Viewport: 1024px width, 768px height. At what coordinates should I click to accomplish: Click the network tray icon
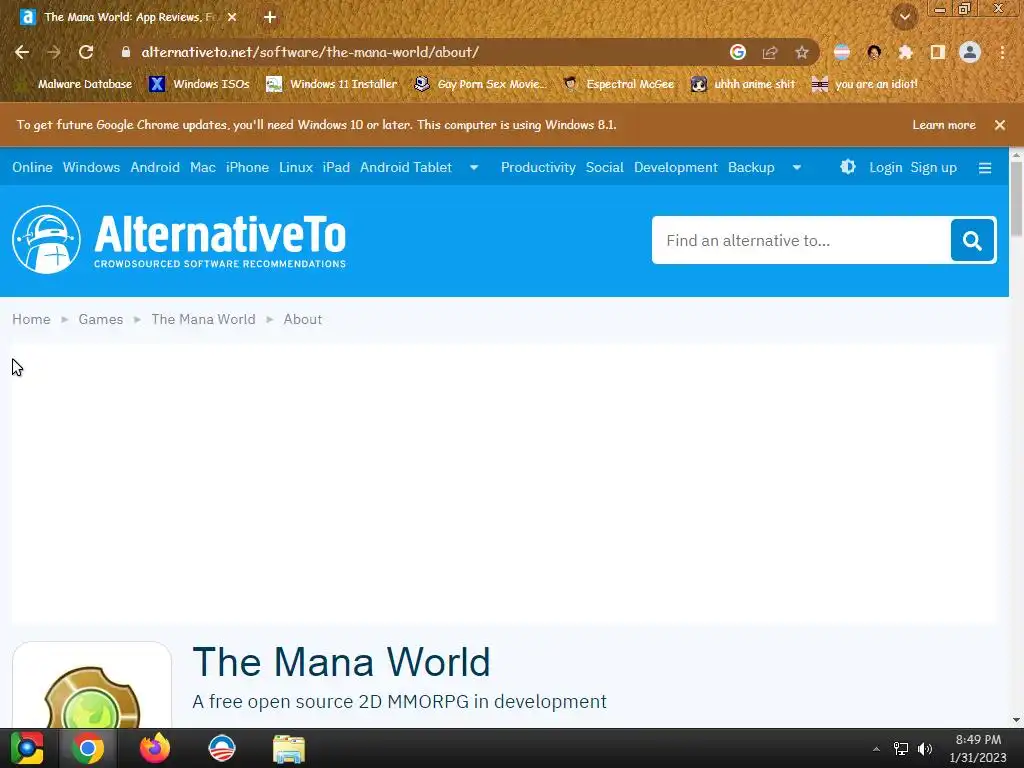pos(901,749)
